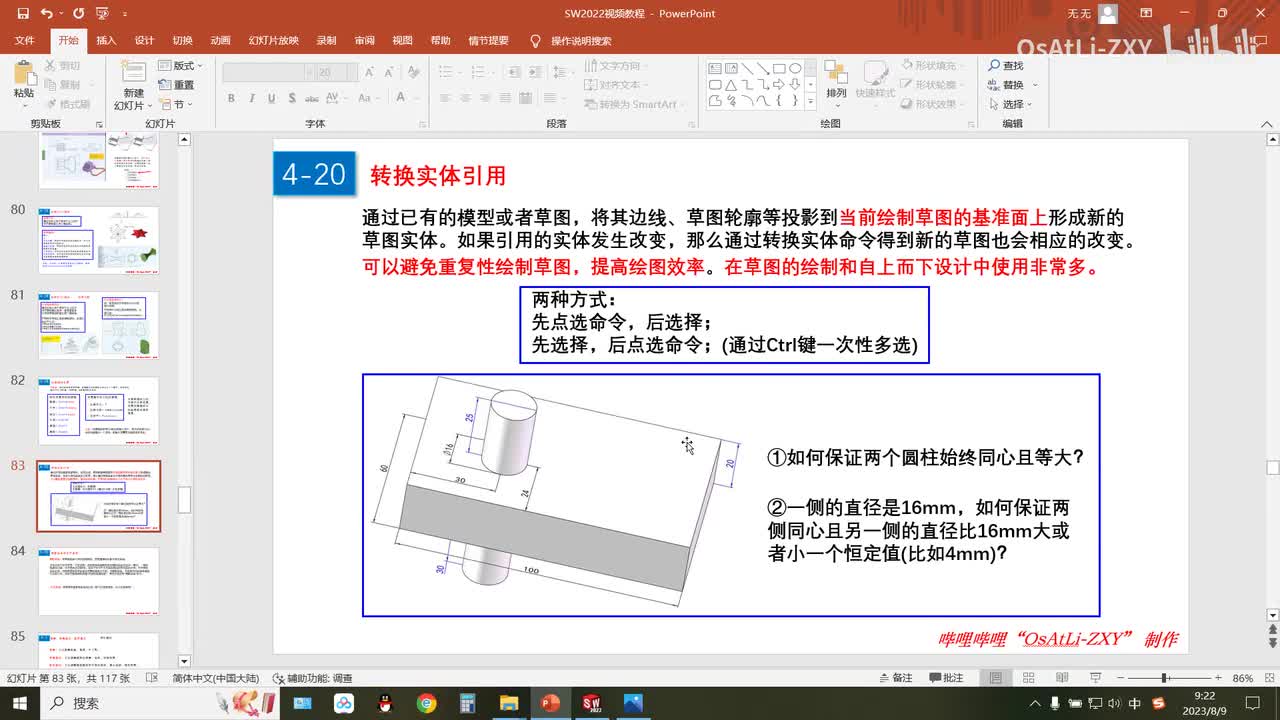This screenshot has height=720, width=1280.
Task: Toggle 备注 notes pane in status bar
Action: 894,678
